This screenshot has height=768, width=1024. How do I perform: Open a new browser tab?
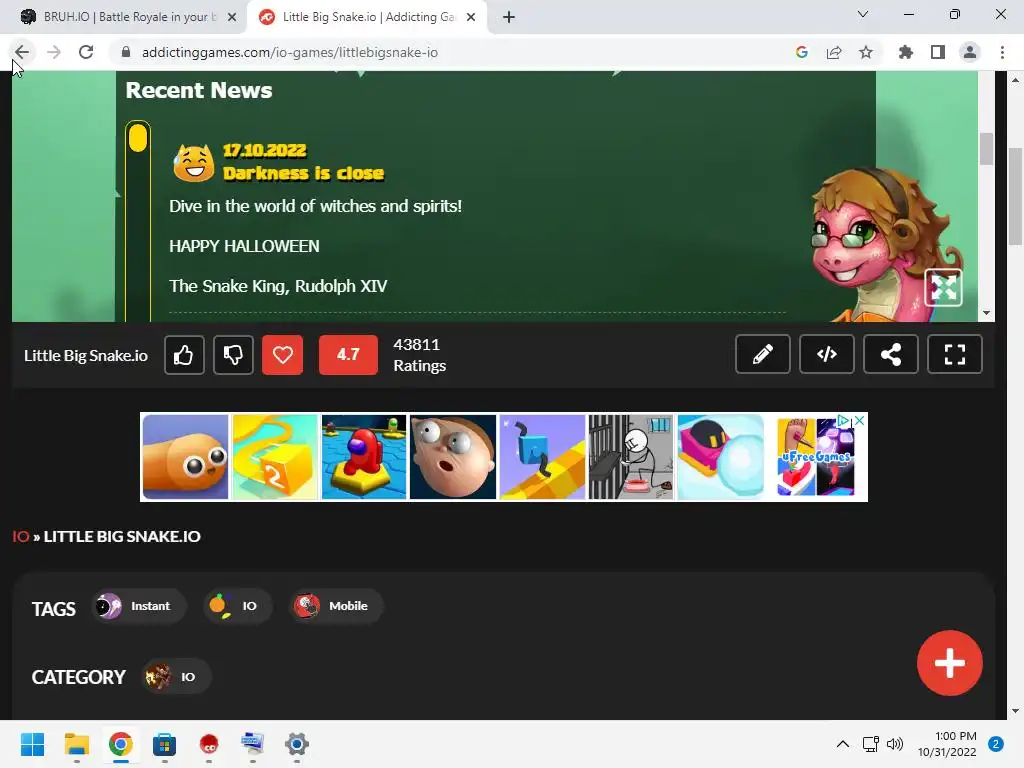click(509, 17)
